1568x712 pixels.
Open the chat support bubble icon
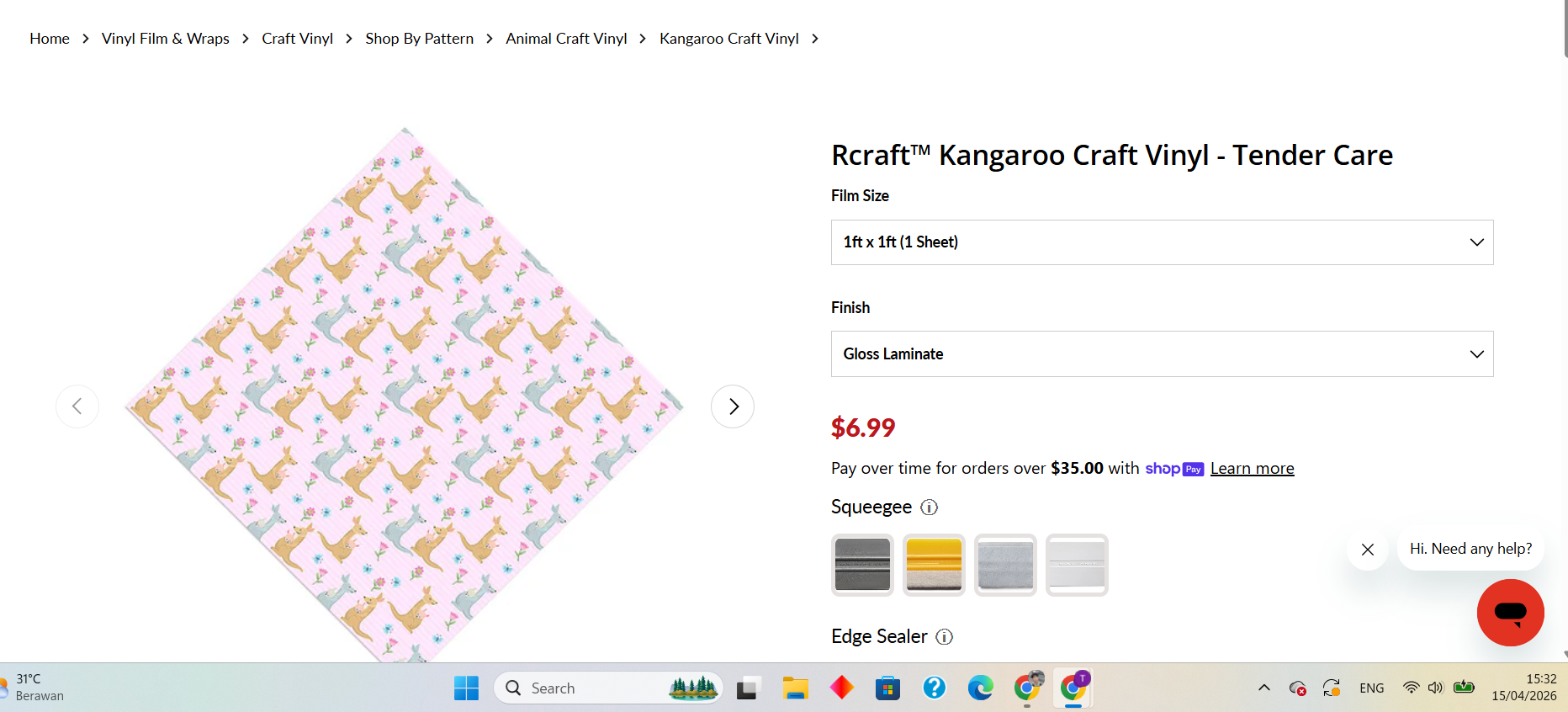click(x=1510, y=613)
